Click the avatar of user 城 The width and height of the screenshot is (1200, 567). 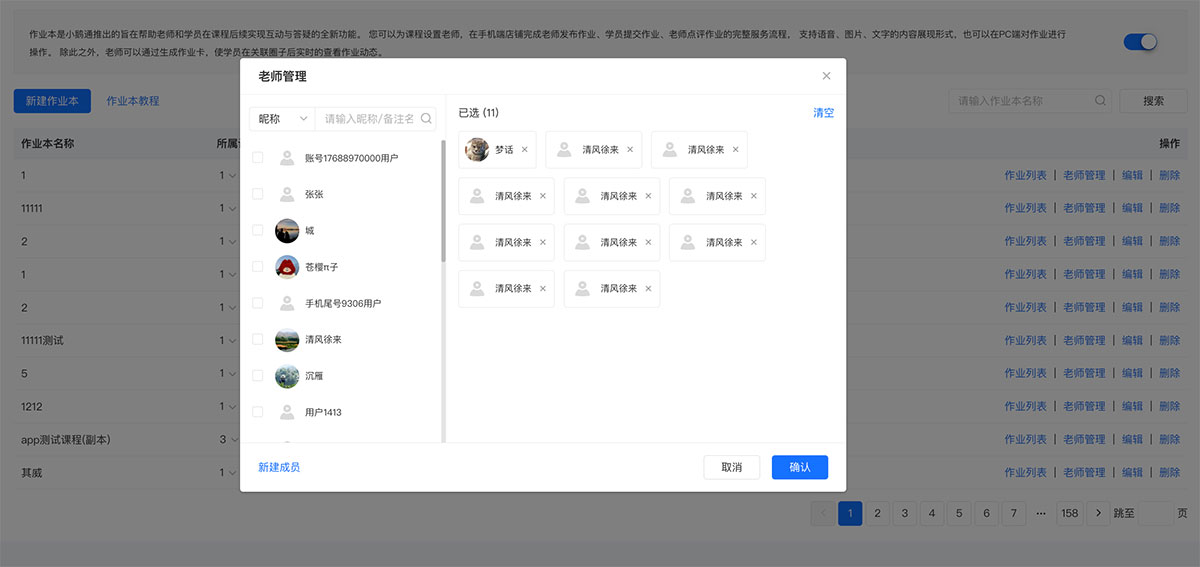[x=287, y=231]
